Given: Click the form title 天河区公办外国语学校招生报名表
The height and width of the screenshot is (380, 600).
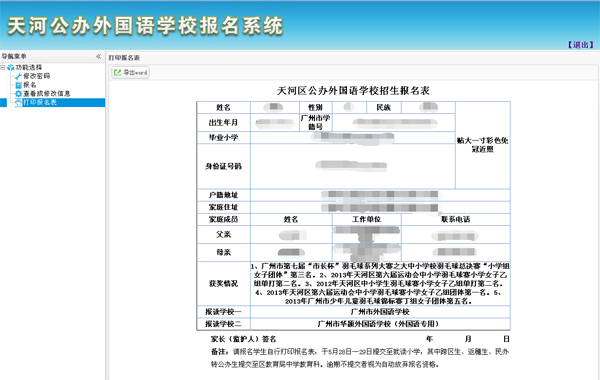Looking at the screenshot, I should [353, 91].
